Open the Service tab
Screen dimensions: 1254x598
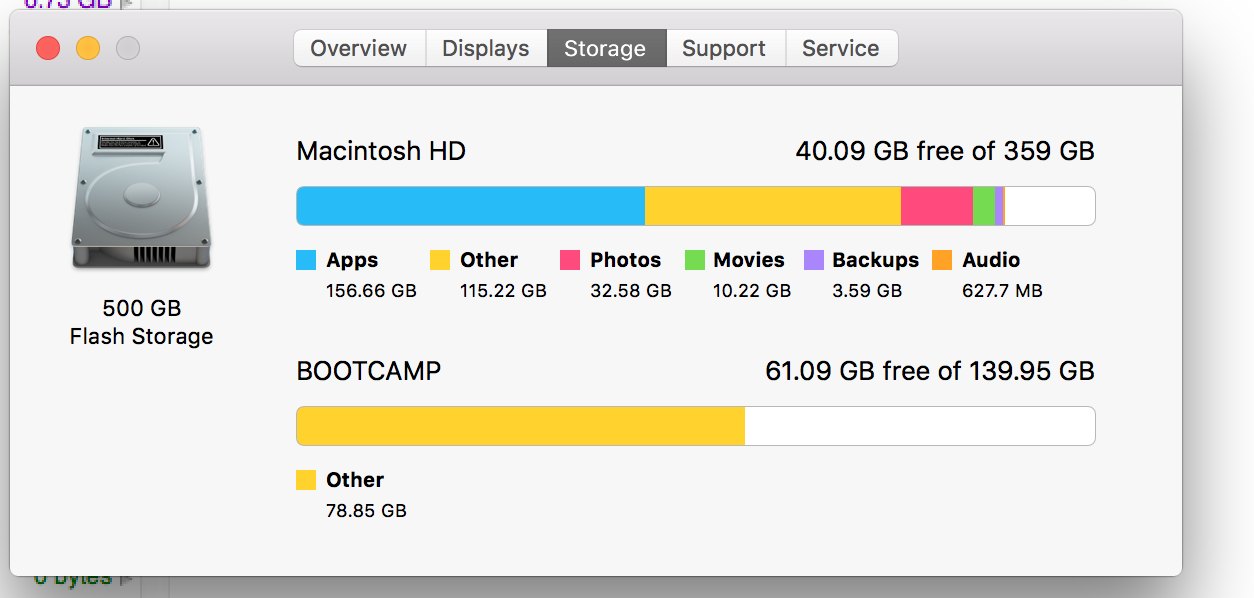(x=840, y=48)
